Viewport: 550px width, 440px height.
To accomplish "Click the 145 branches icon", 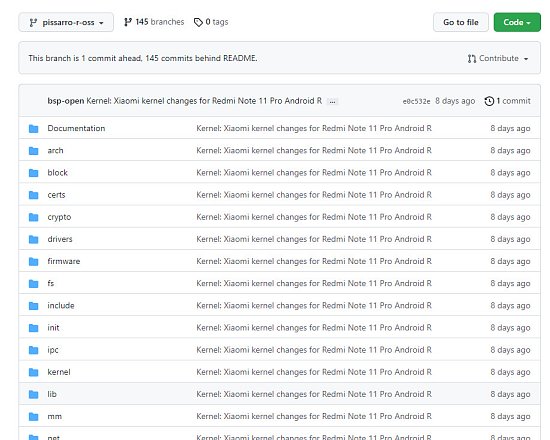I will (128, 22).
